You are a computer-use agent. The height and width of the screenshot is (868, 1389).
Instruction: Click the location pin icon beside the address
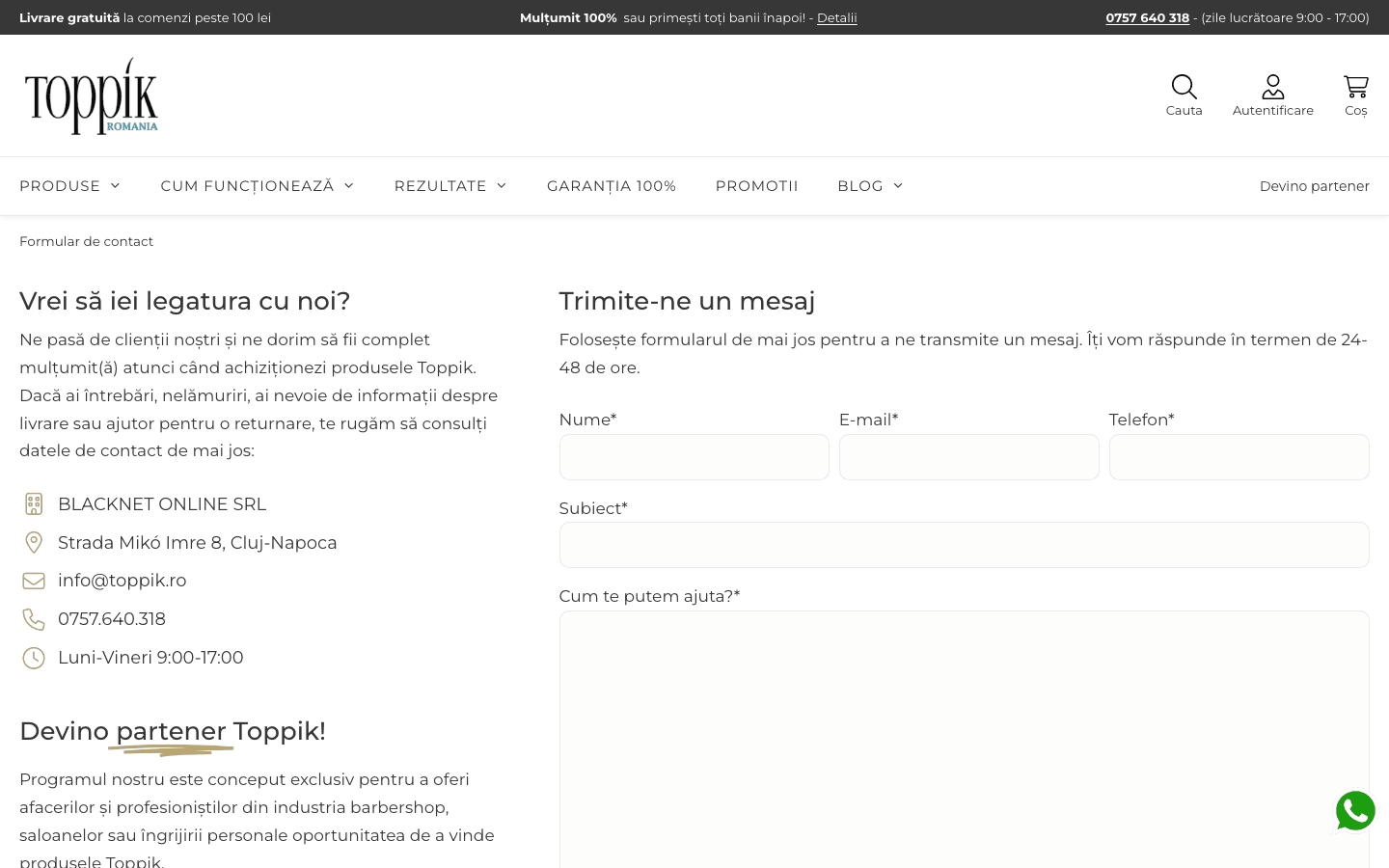pos(34,542)
